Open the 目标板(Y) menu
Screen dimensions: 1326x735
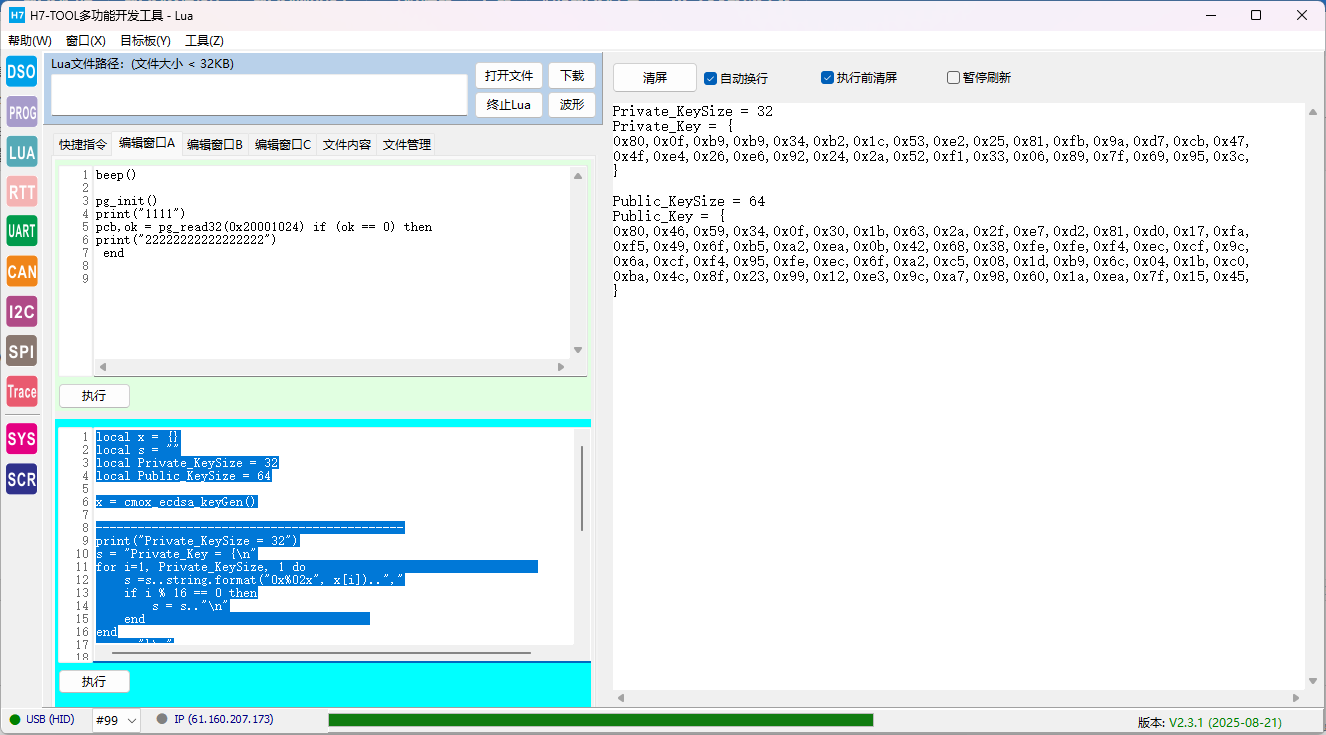pos(145,41)
